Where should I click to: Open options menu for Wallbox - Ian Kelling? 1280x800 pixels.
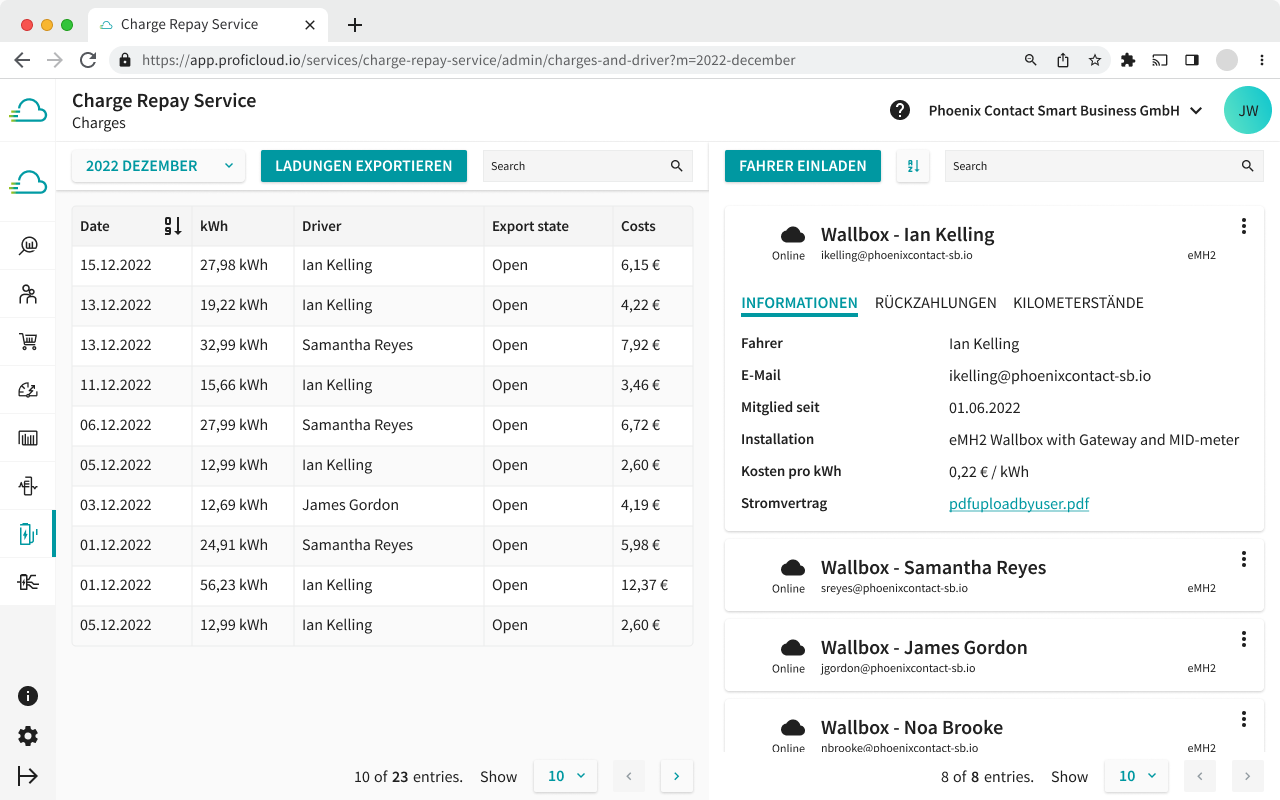1243,226
